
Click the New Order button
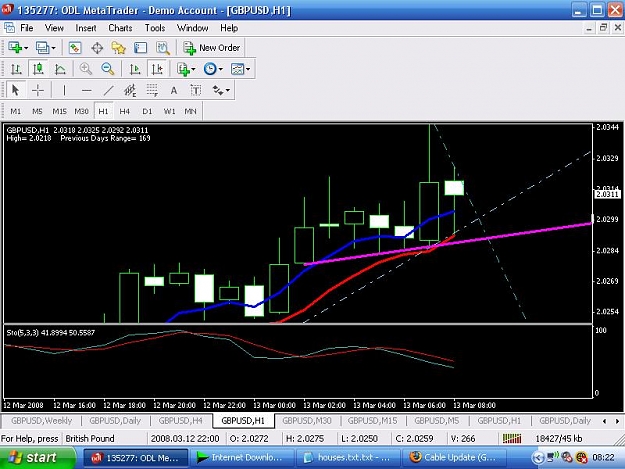click(212, 48)
